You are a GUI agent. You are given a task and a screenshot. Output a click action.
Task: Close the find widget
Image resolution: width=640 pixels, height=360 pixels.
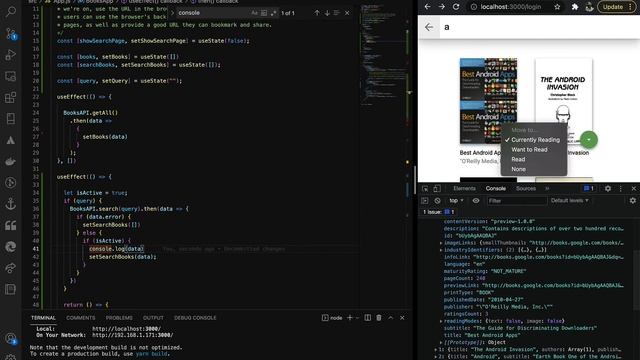click(347, 13)
